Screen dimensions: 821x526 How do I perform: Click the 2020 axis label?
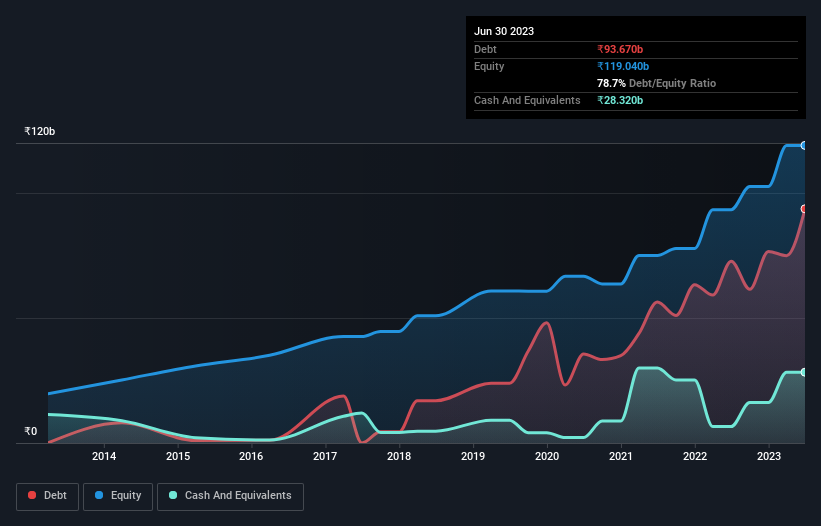547,456
